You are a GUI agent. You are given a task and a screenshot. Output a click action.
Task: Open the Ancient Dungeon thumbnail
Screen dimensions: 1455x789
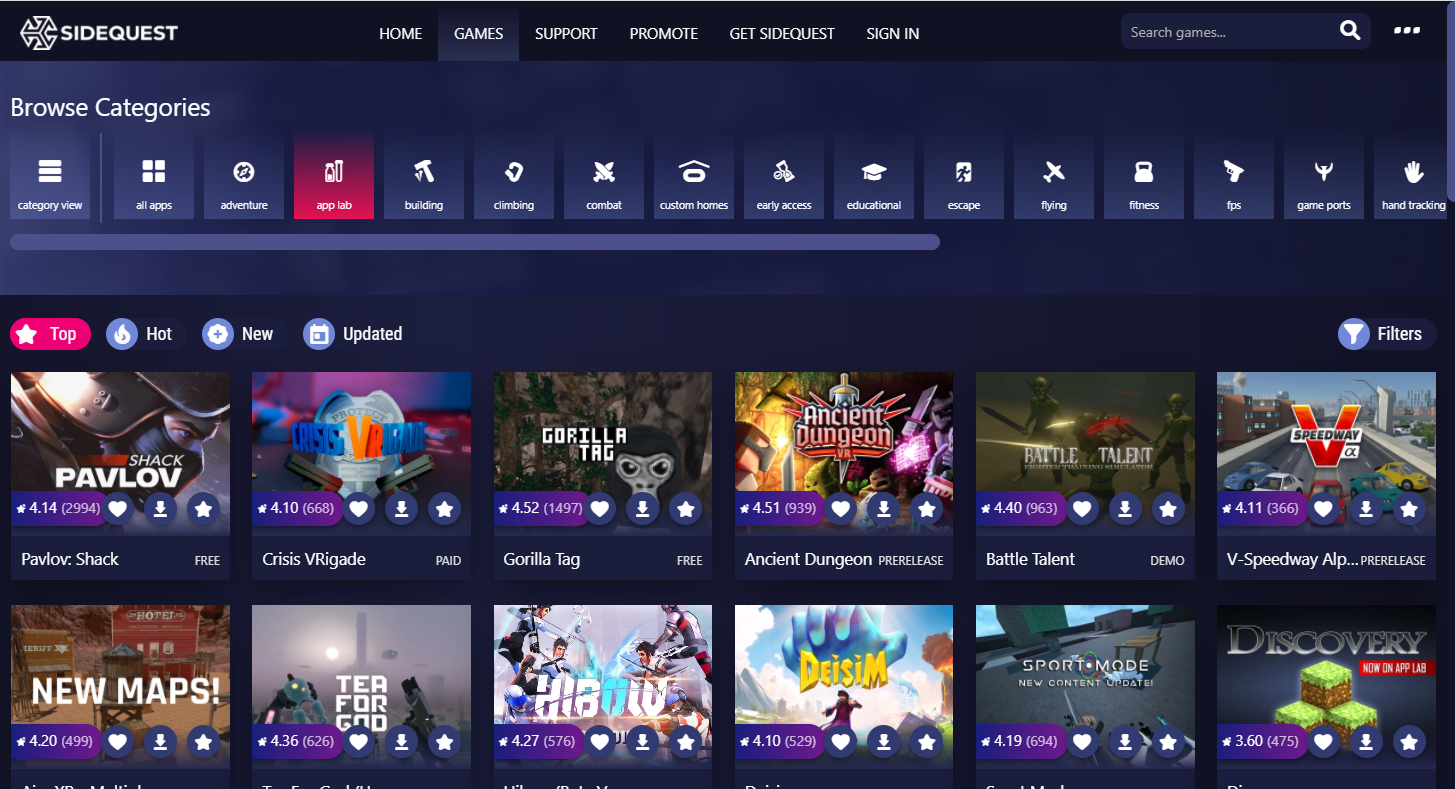tap(844, 454)
